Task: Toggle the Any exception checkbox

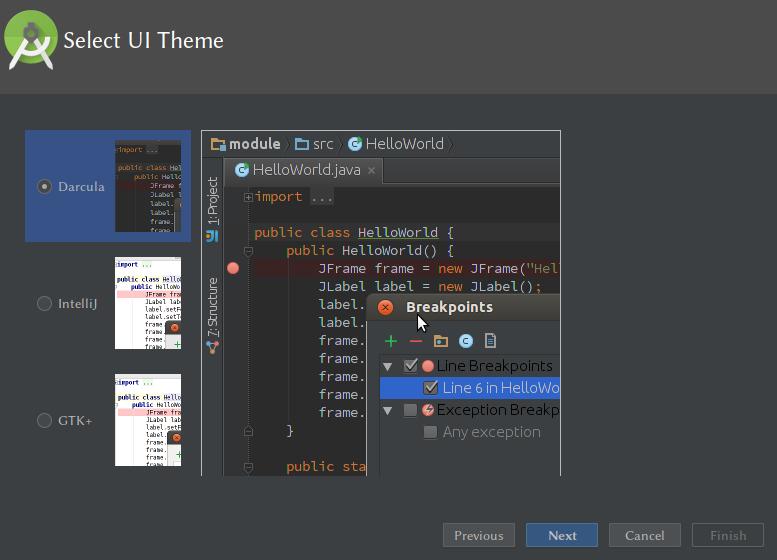Action: (431, 432)
